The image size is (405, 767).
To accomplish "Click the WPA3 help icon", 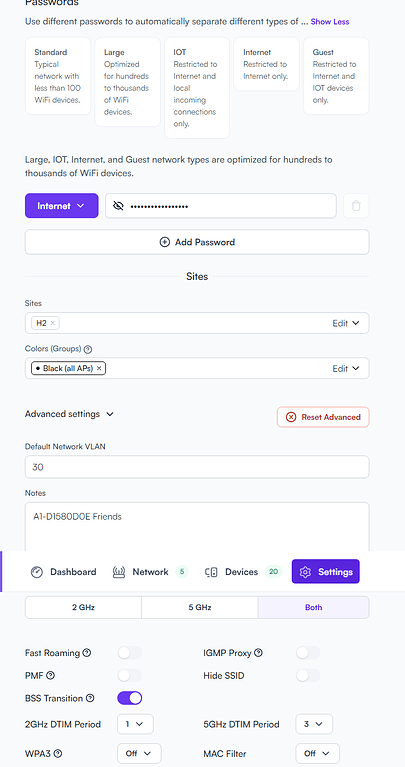I will tap(58, 753).
